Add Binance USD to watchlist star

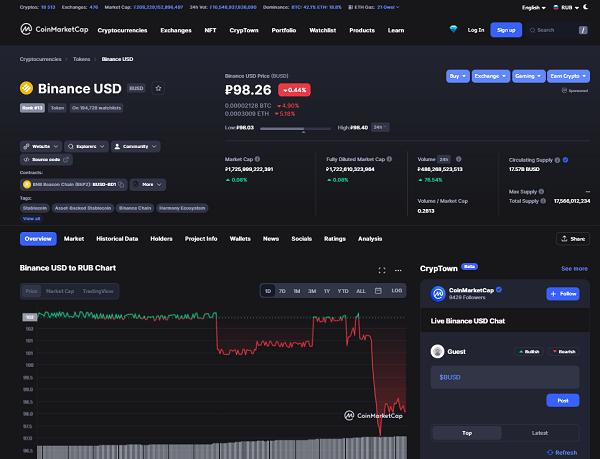pyautogui.click(x=158, y=88)
